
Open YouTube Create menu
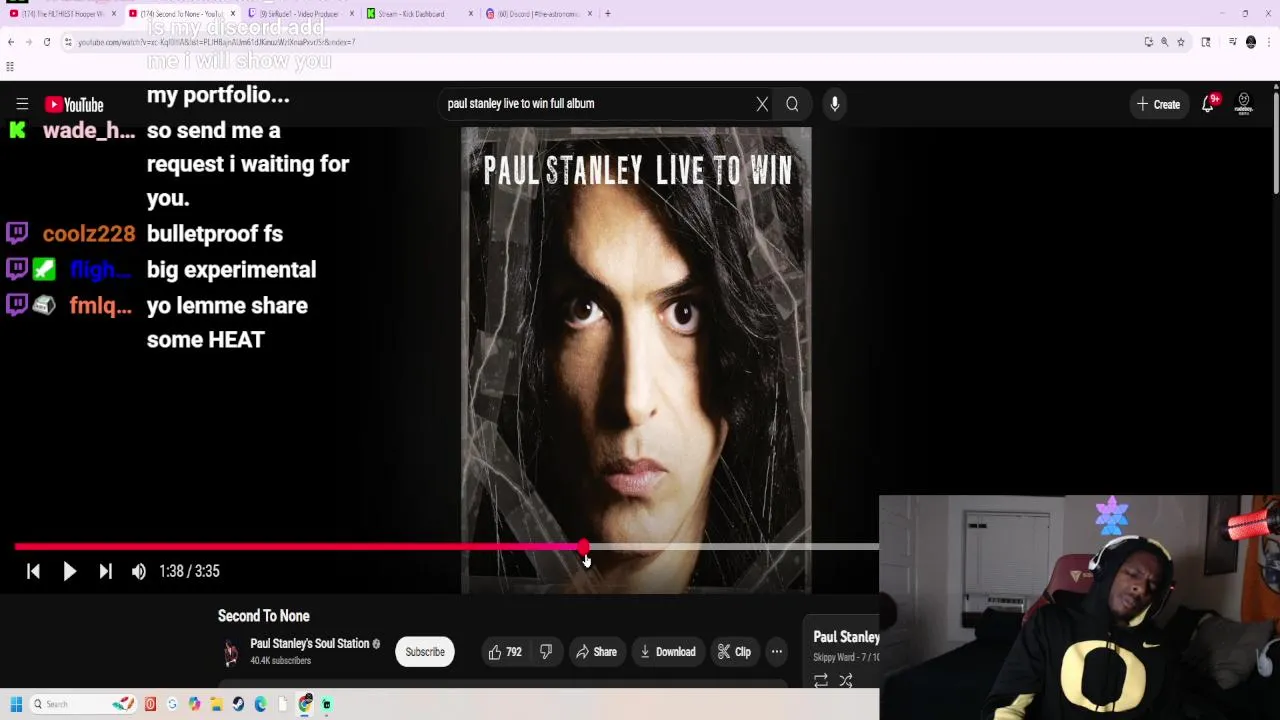1158,104
